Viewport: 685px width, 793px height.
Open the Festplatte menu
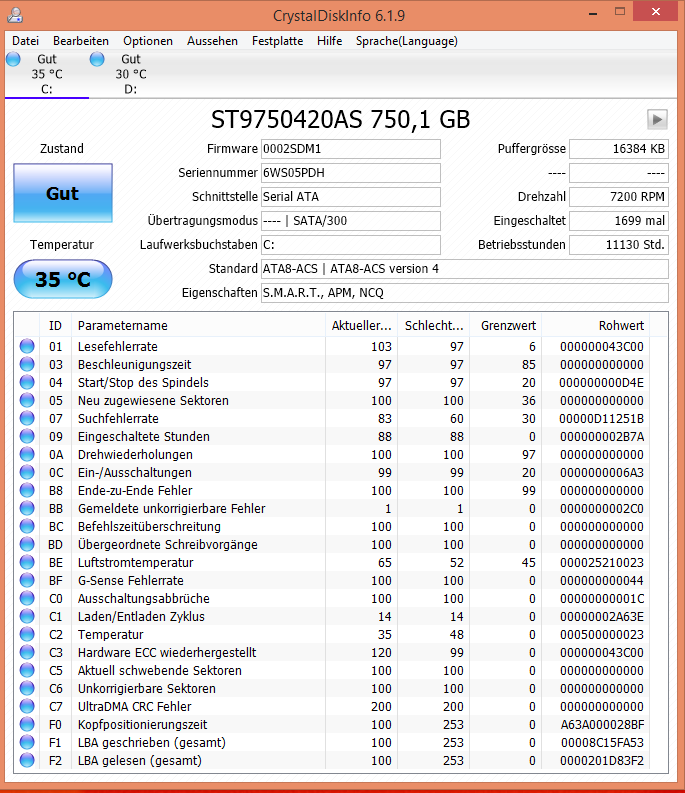click(277, 41)
